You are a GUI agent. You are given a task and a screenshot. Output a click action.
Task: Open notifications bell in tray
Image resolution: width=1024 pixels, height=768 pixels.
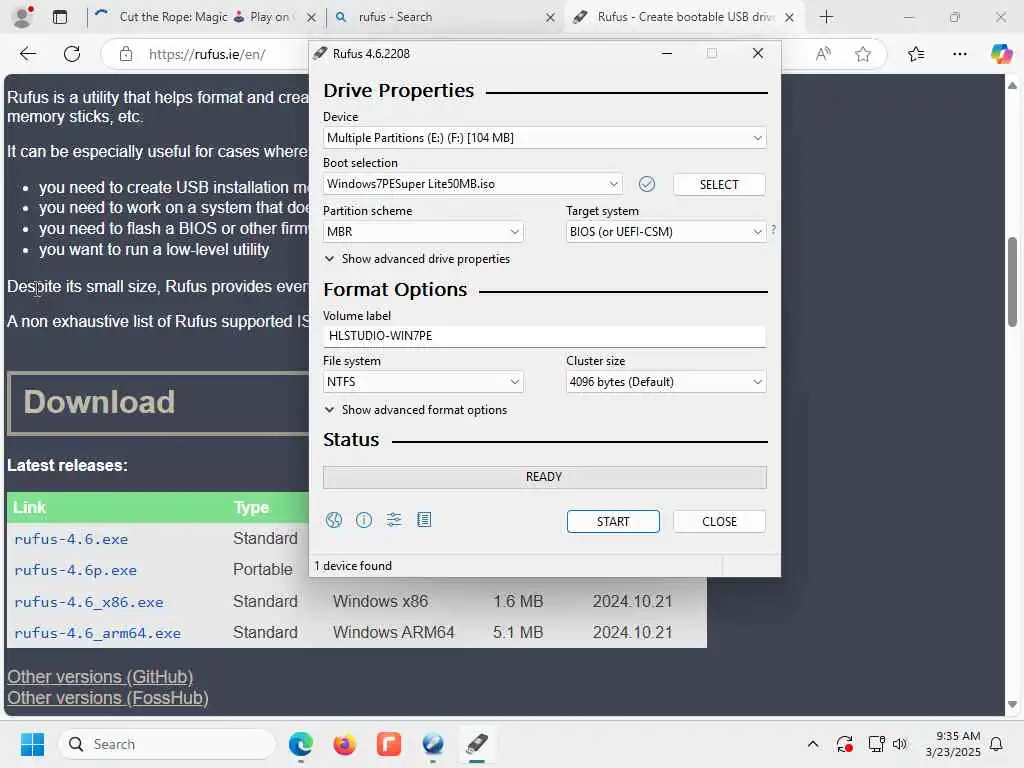click(x=996, y=744)
